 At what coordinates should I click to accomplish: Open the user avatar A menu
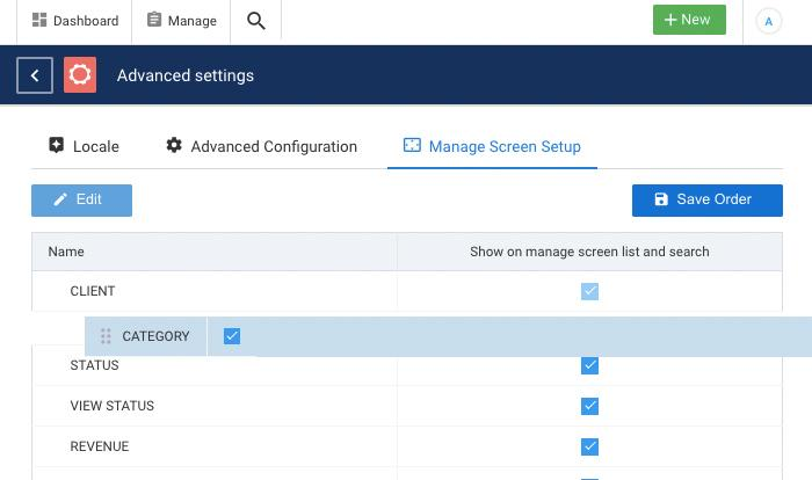click(x=768, y=21)
